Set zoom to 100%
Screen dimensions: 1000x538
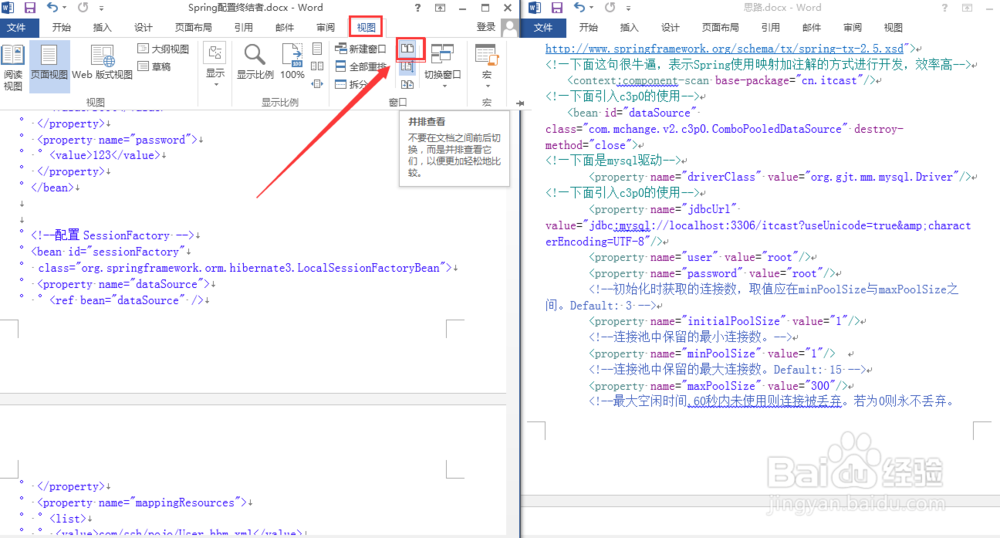click(x=293, y=62)
